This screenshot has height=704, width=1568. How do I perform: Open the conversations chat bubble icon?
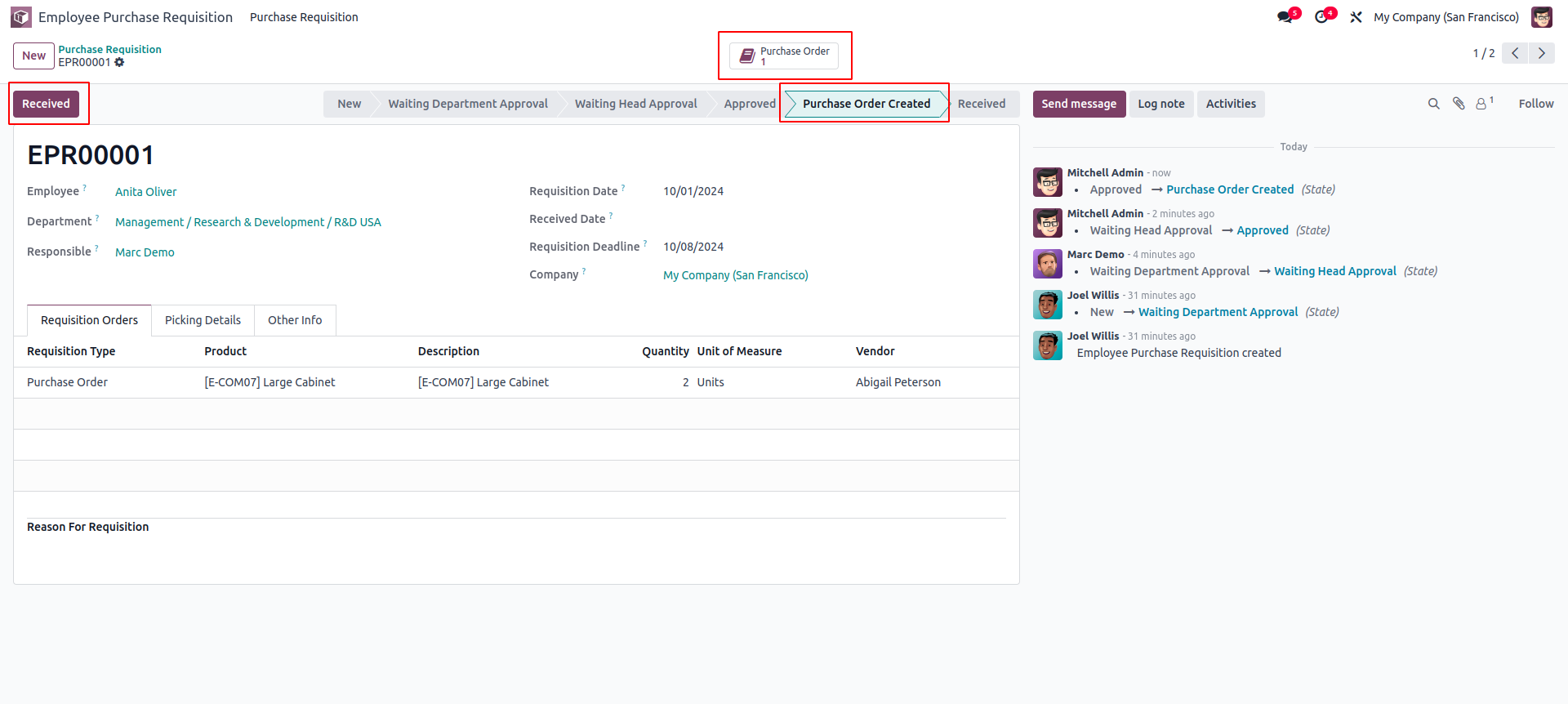(x=1285, y=17)
